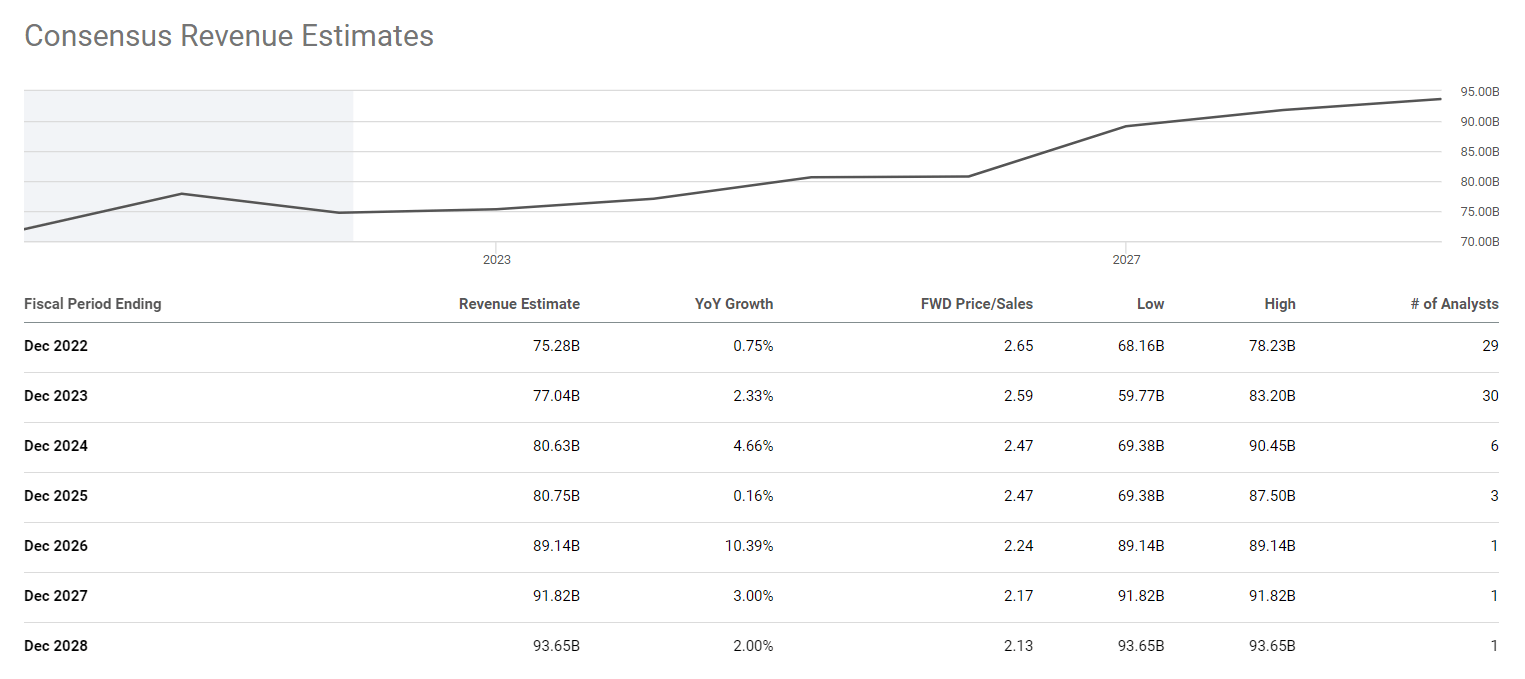
Task: Select the Dec 2024 row label
Action: click(56, 446)
